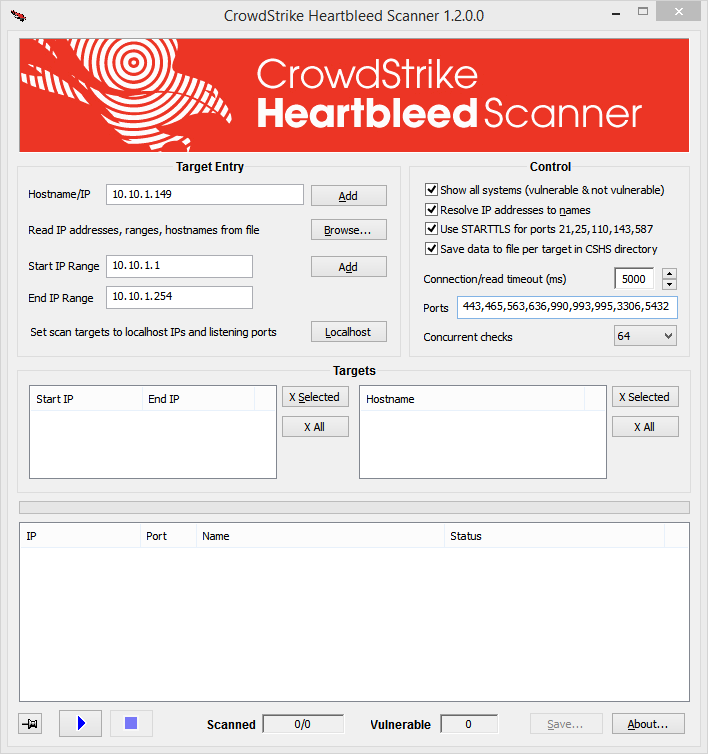Open the CrowdStrike app icon in the title bar
The width and height of the screenshot is (708, 754).
click(18, 15)
